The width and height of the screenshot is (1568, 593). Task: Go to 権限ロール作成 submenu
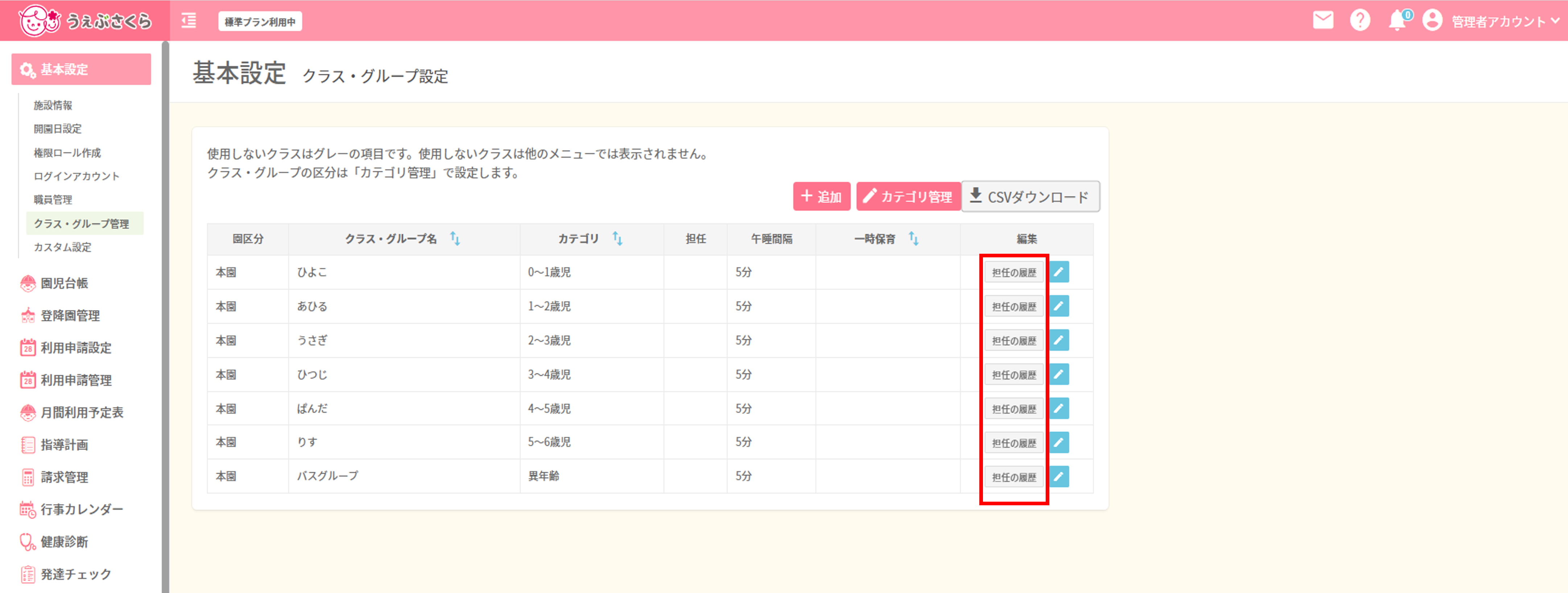[67, 153]
